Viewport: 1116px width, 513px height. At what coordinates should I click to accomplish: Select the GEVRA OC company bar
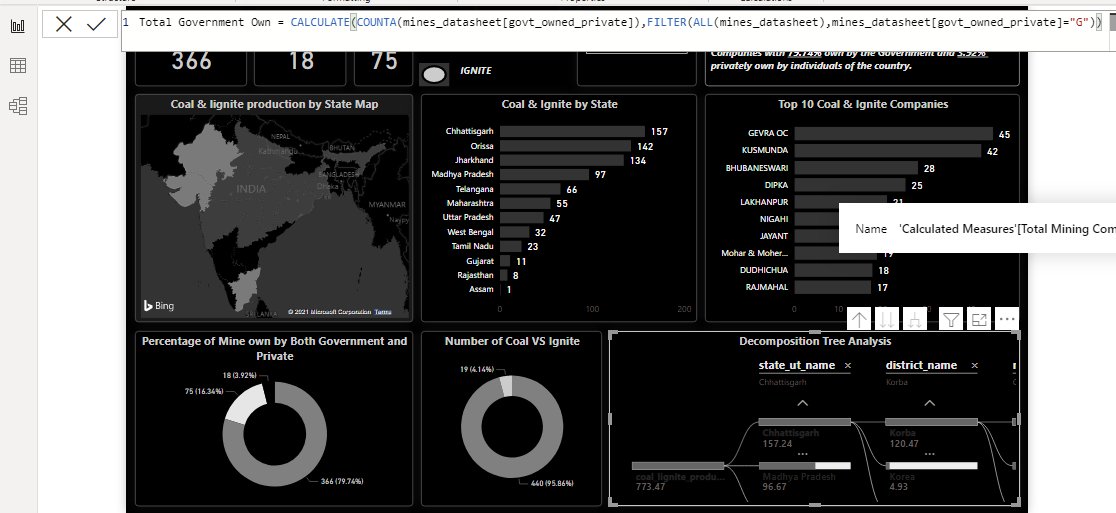click(x=893, y=134)
